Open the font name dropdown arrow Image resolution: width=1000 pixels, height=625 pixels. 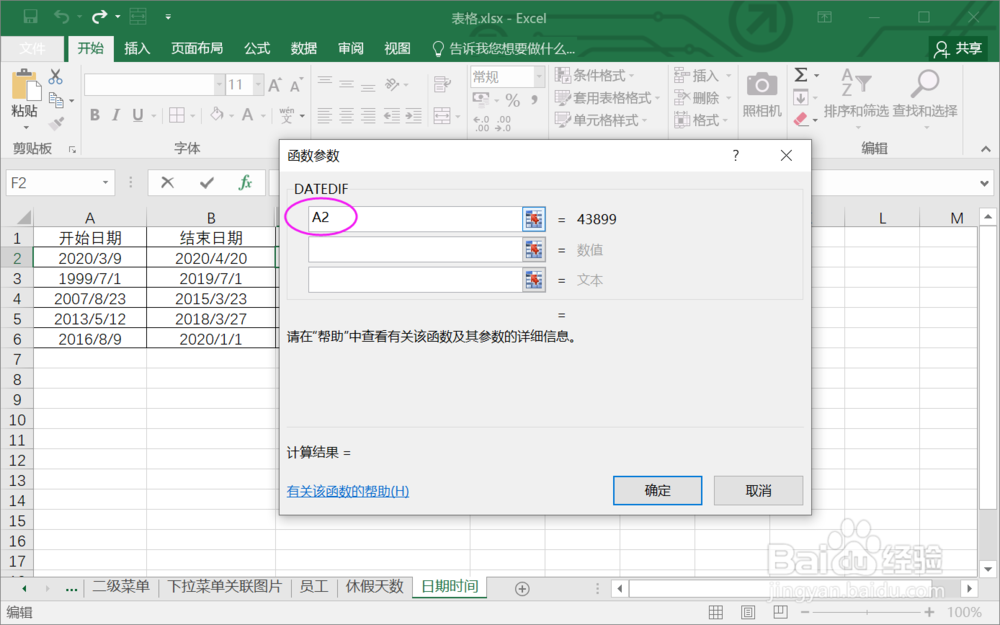coord(219,84)
